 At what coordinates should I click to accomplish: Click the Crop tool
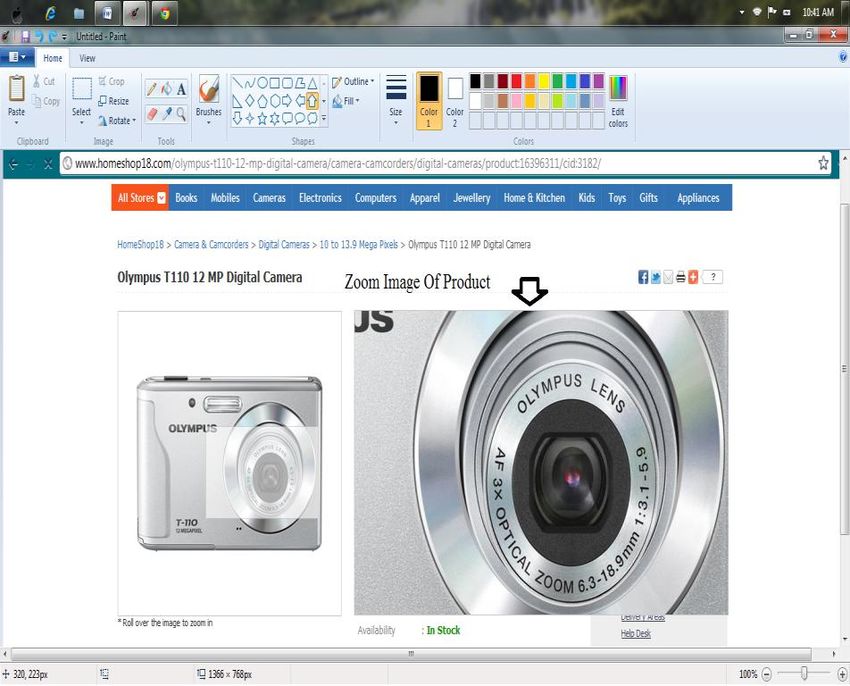tap(112, 81)
